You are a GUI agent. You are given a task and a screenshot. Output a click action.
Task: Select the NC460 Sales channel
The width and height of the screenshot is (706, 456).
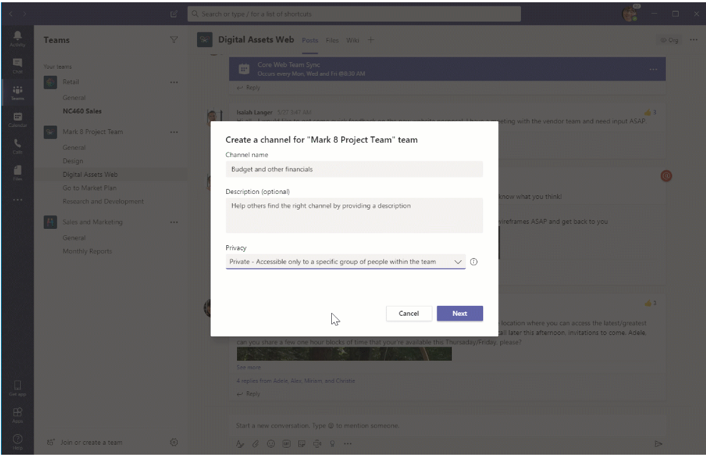coord(82,111)
